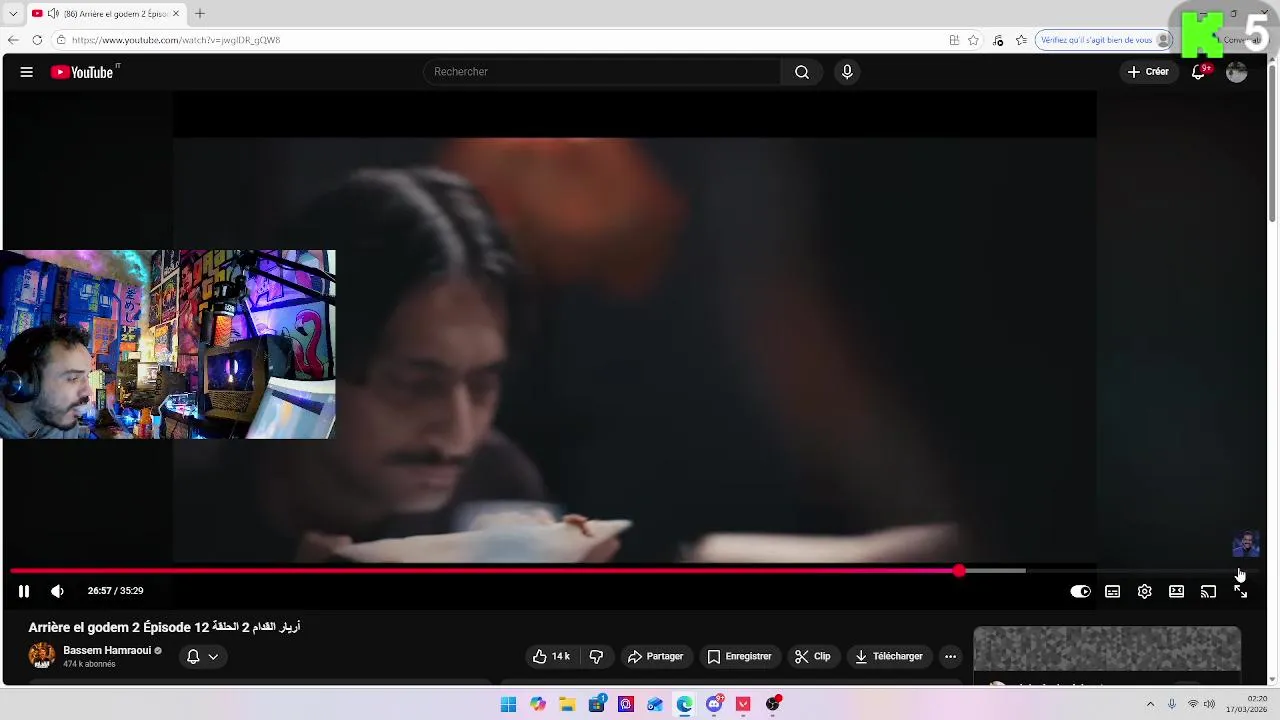Click the address bar URL
Screen dimensions: 1280x720
(176, 40)
